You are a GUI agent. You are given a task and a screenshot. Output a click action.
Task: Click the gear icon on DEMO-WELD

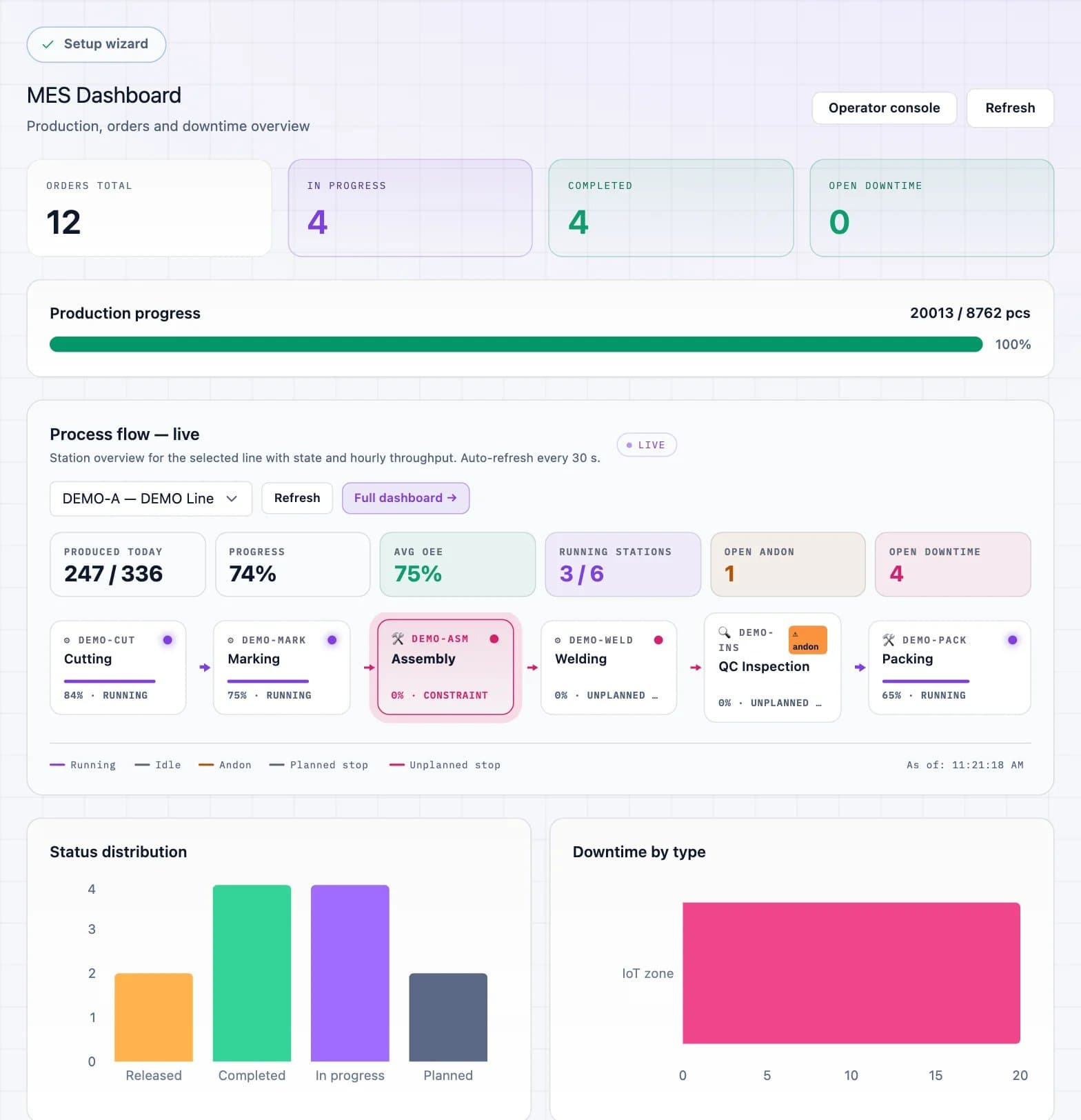[558, 641]
